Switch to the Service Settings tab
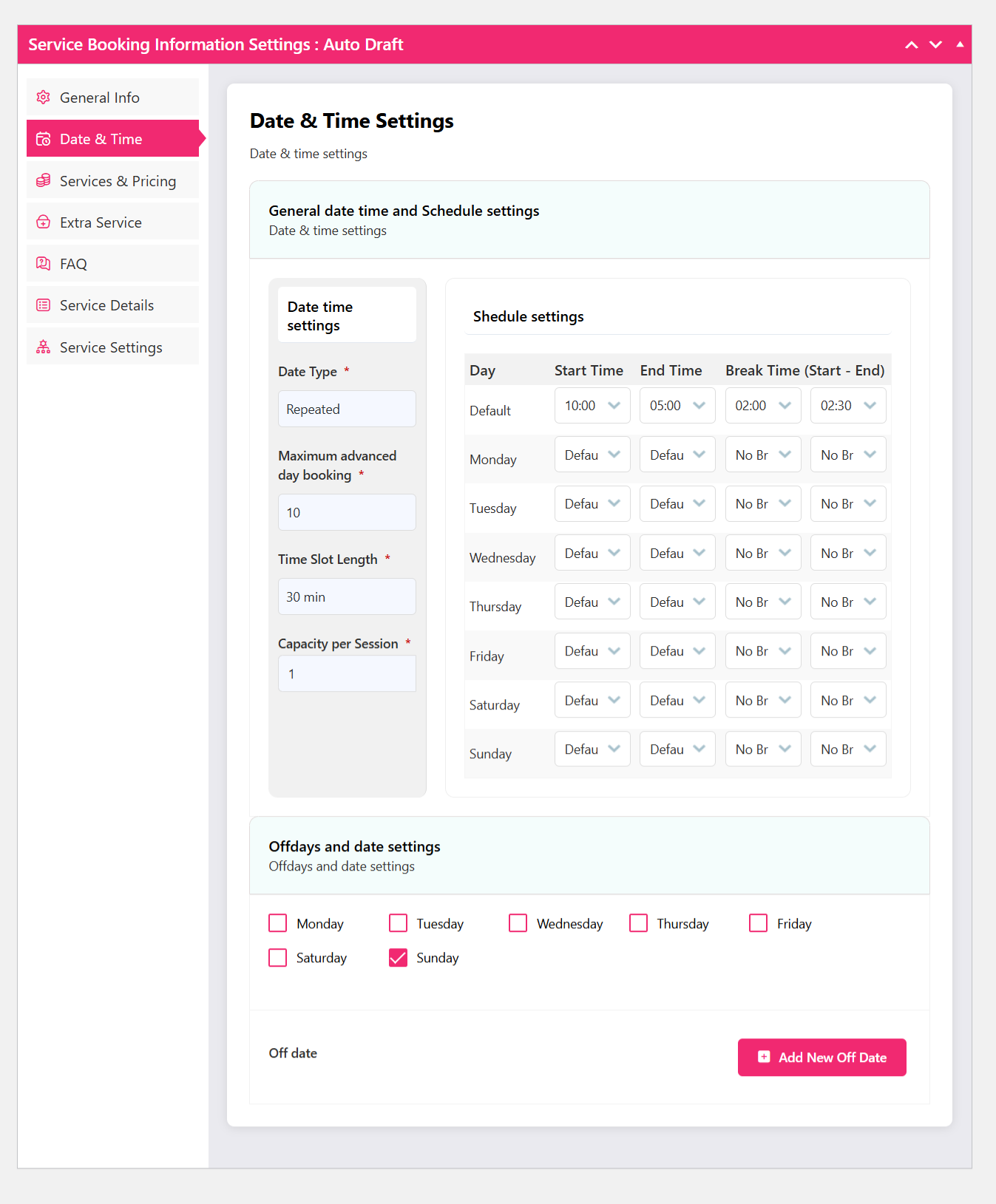The image size is (996, 1204). tap(111, 347)
